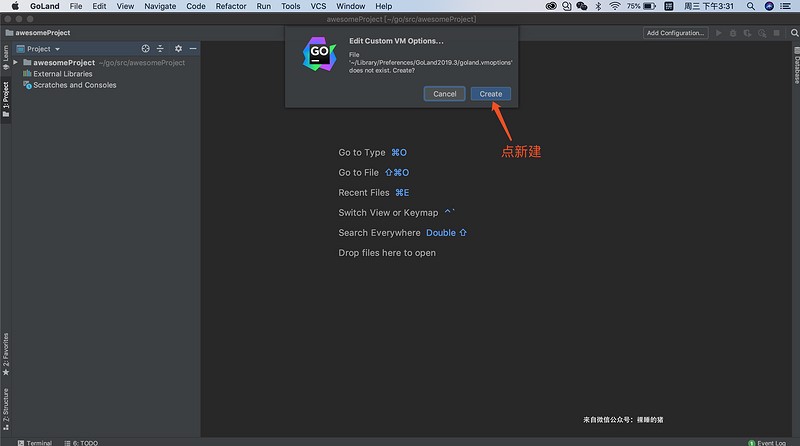Open the Window menu
800x446 pixels.
point(351,6)
